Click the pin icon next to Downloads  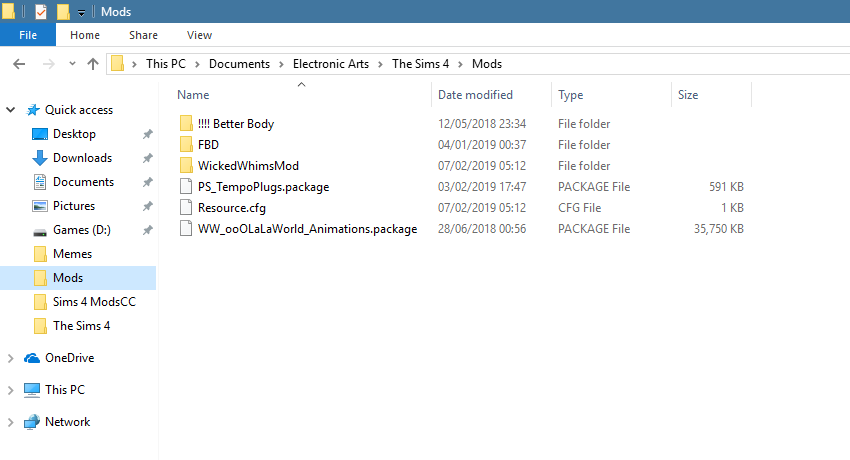pyautogui.click(x=147, y=158)
